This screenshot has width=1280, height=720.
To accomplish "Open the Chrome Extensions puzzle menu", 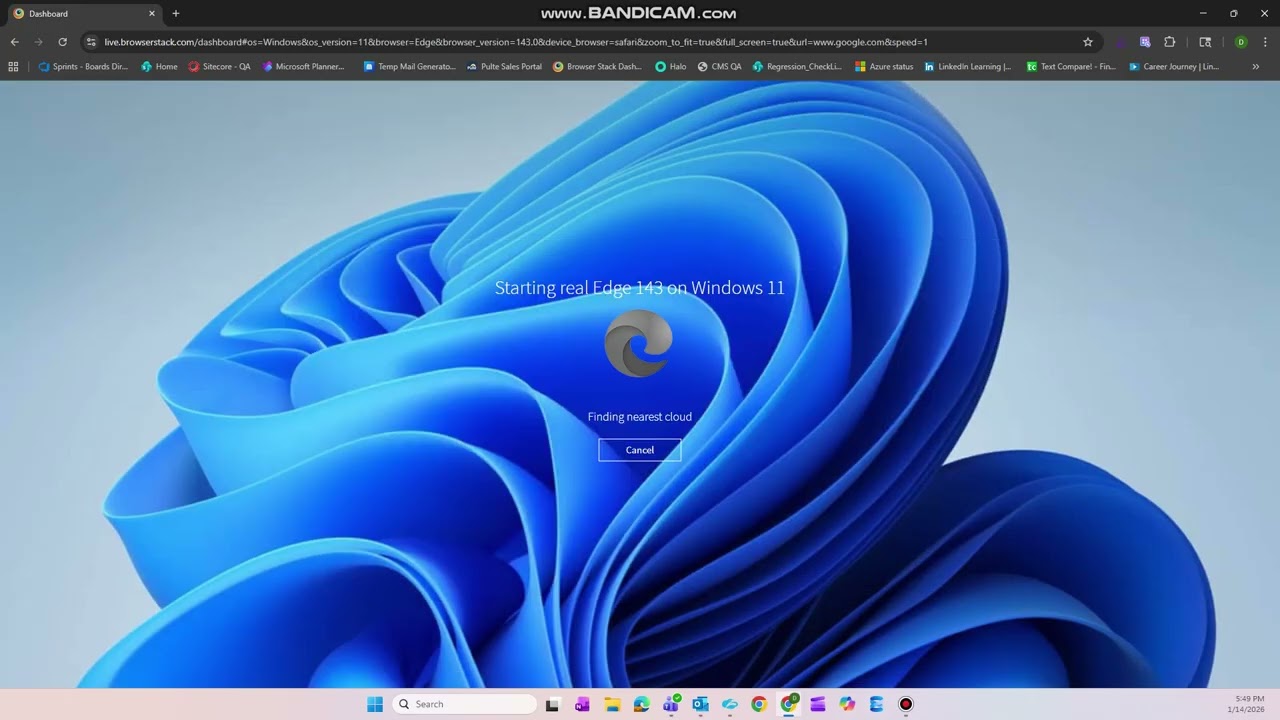I will tap(1169, 42).
